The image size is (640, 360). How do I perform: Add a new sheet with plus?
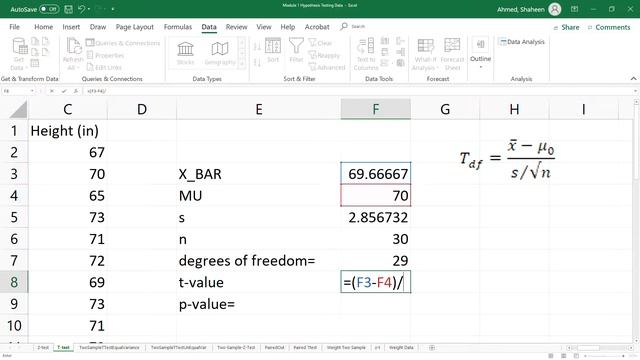tap(432, 348)
